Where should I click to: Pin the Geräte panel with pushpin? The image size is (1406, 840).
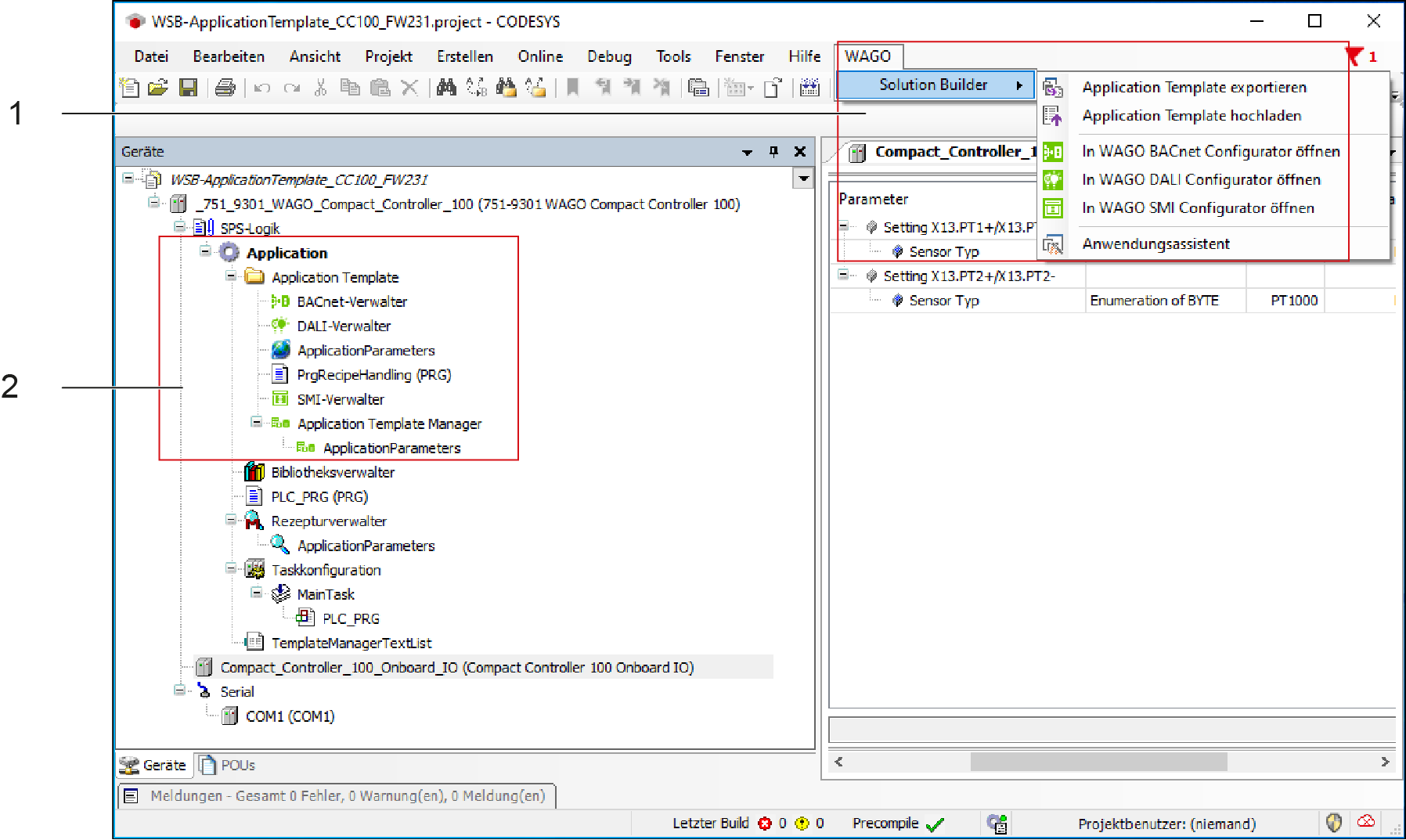click(x=773, y=151)
